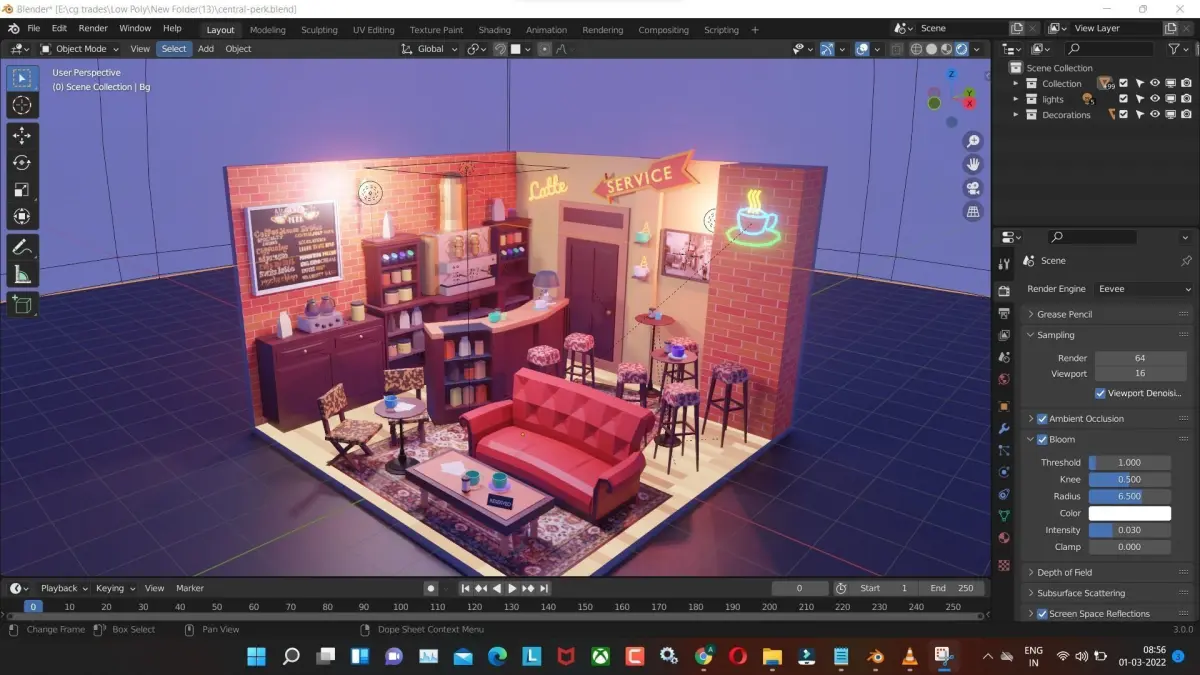Click the Bloom Color white swatch

click(x=1129, y=513)
